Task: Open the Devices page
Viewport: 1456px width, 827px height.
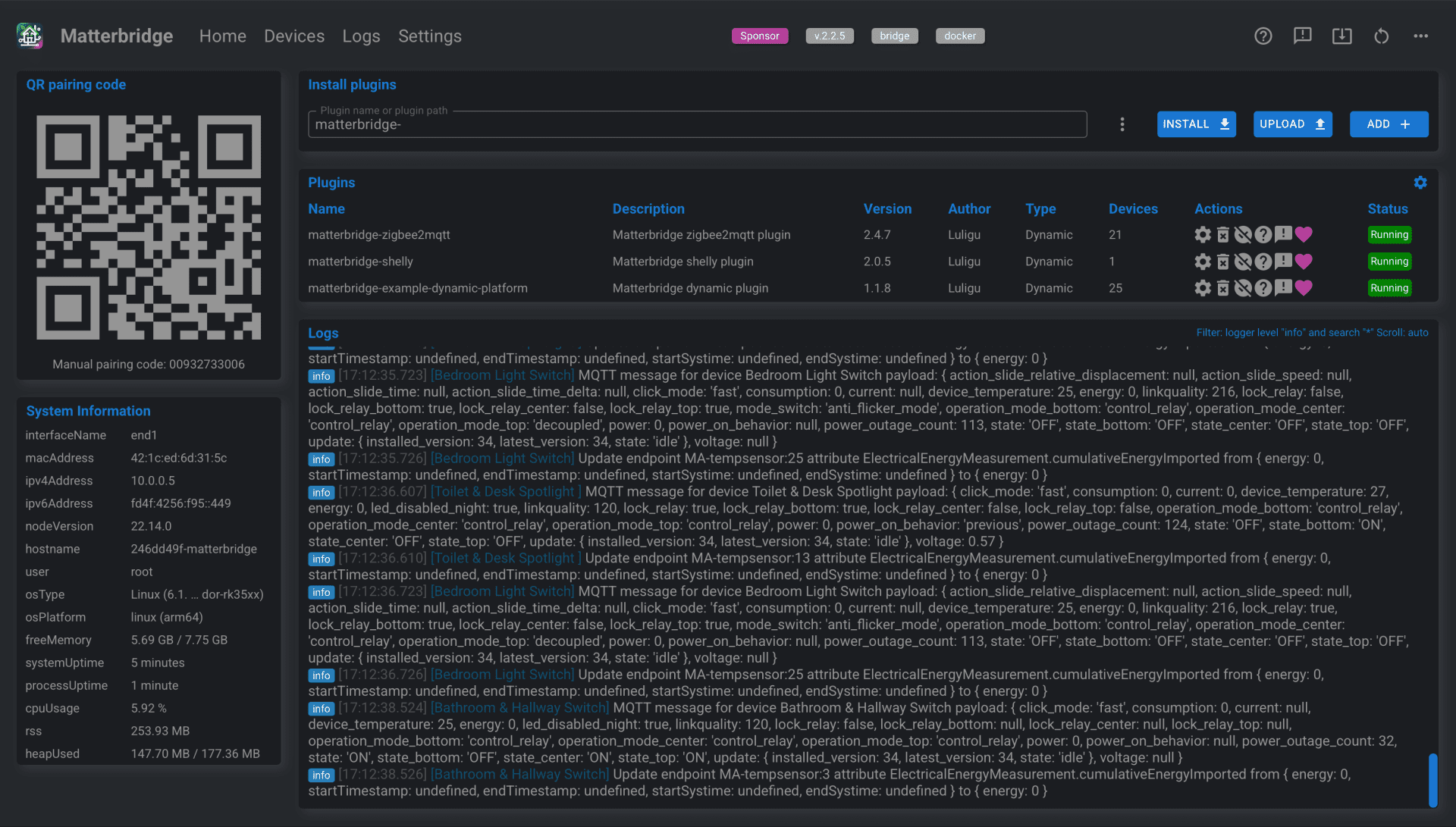Action: click(294, 36)
